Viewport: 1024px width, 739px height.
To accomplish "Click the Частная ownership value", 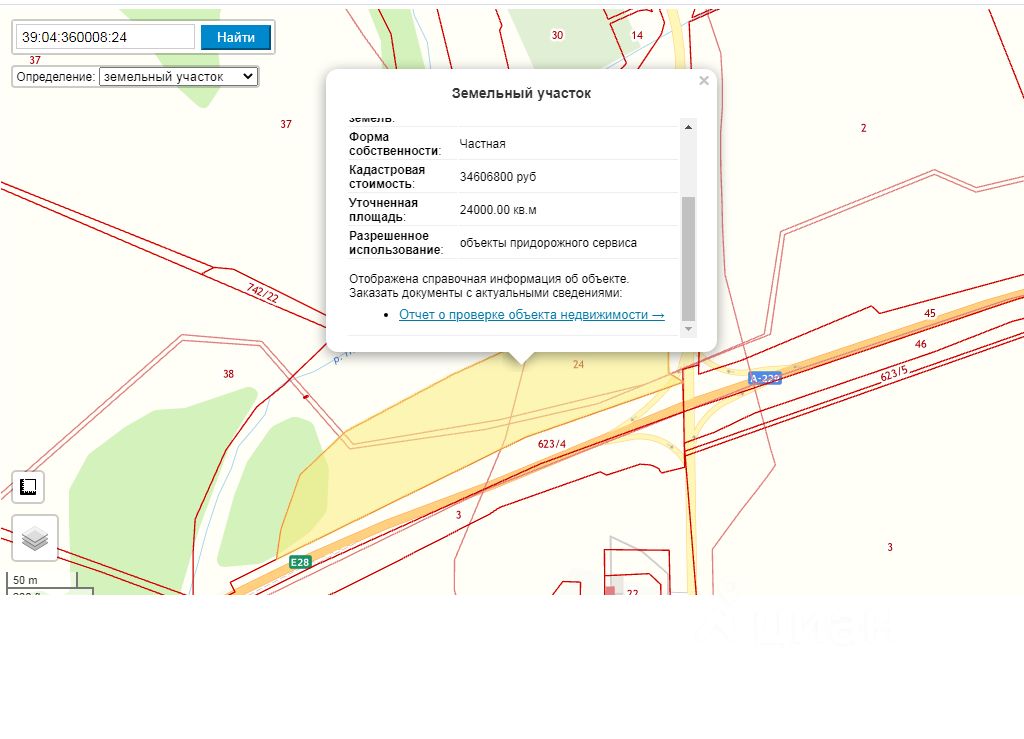I will [482, 144].
